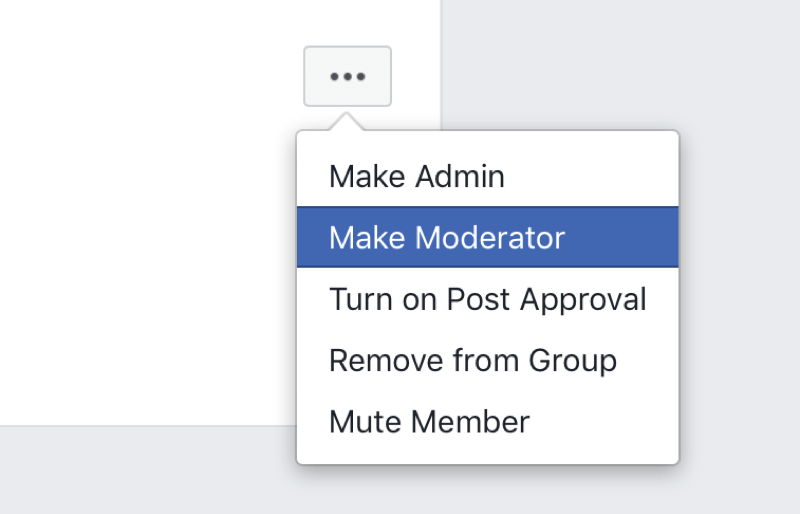Choose the highlighted Make Moderator option
The width and height of the screenshot is (800, 514).
point(488,237)
